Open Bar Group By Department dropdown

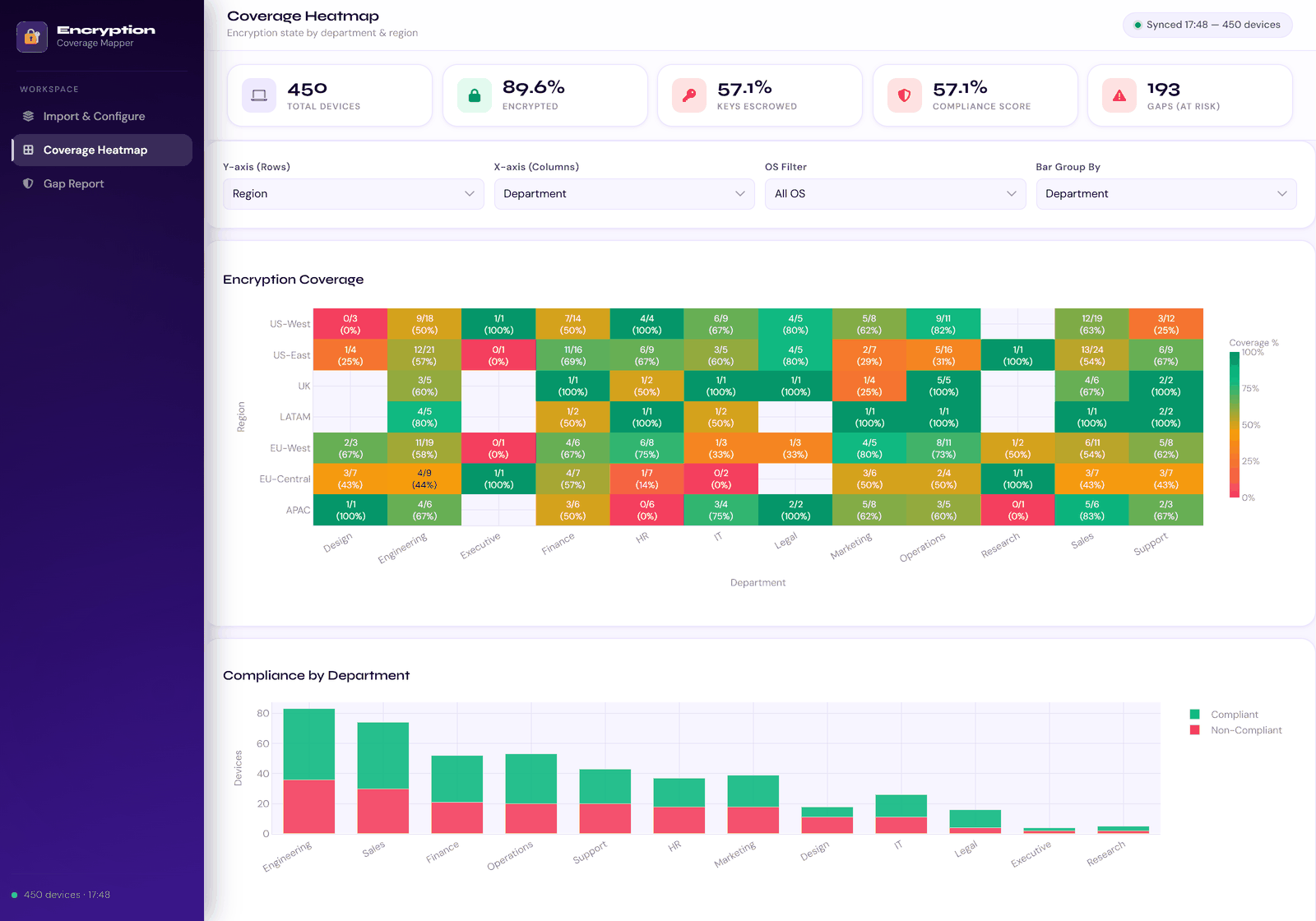click(x=1166, y=194)
